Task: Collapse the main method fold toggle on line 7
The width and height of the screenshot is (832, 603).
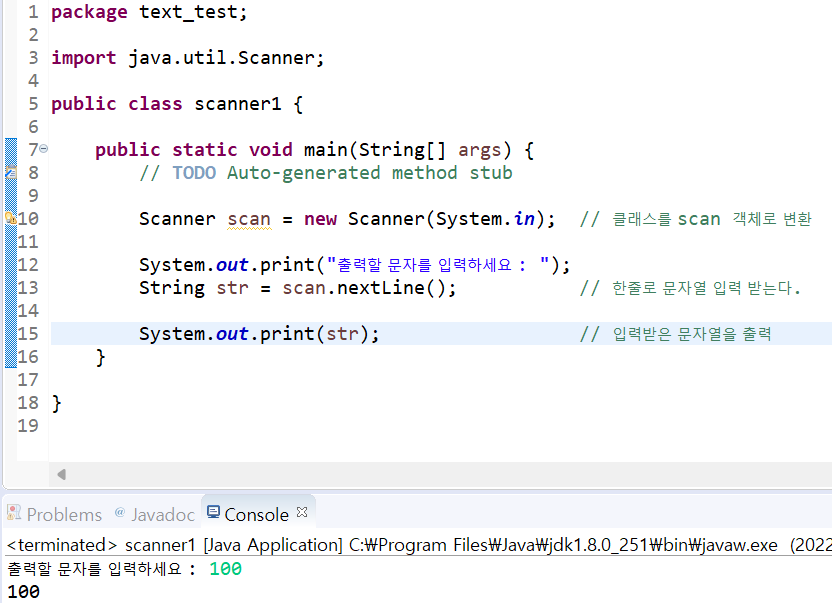Action: [x=44, y=149]
